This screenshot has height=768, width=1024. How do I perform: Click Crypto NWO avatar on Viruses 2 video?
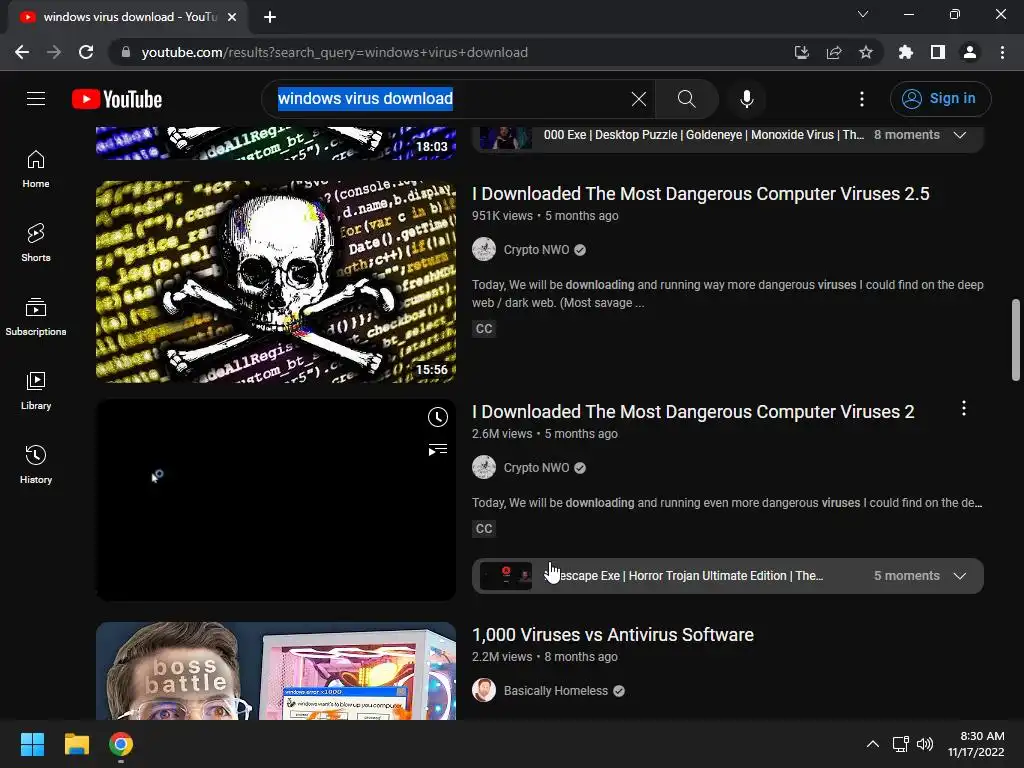(484, 468)
